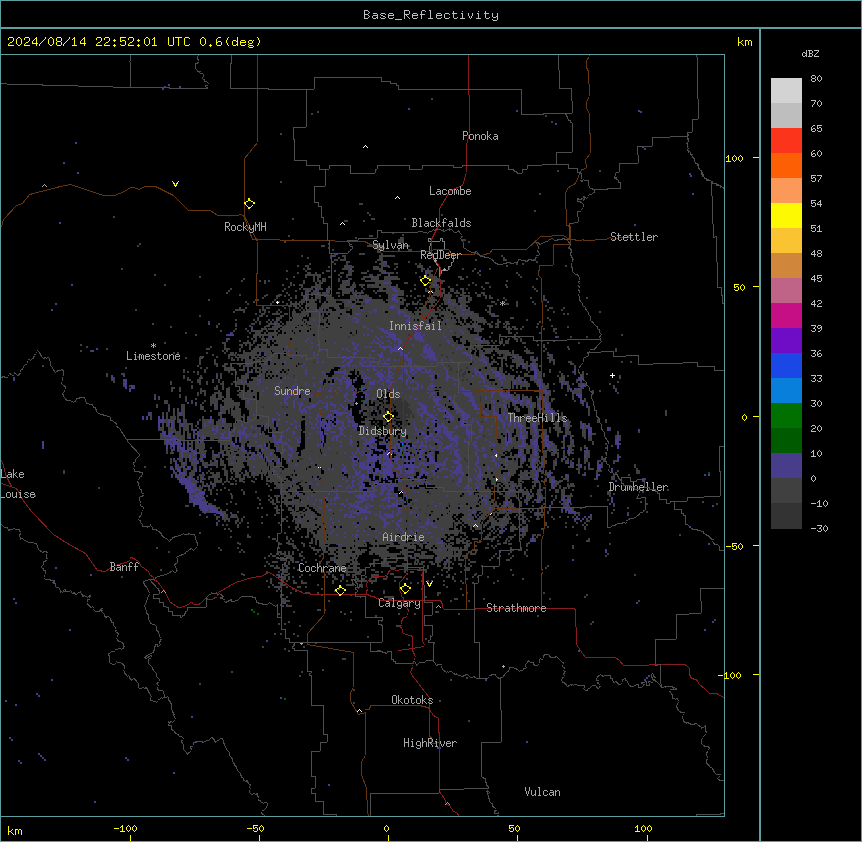This screenshot has height=842, width=862.
Task: Click the Sundre map label
Action: (292, 391)
